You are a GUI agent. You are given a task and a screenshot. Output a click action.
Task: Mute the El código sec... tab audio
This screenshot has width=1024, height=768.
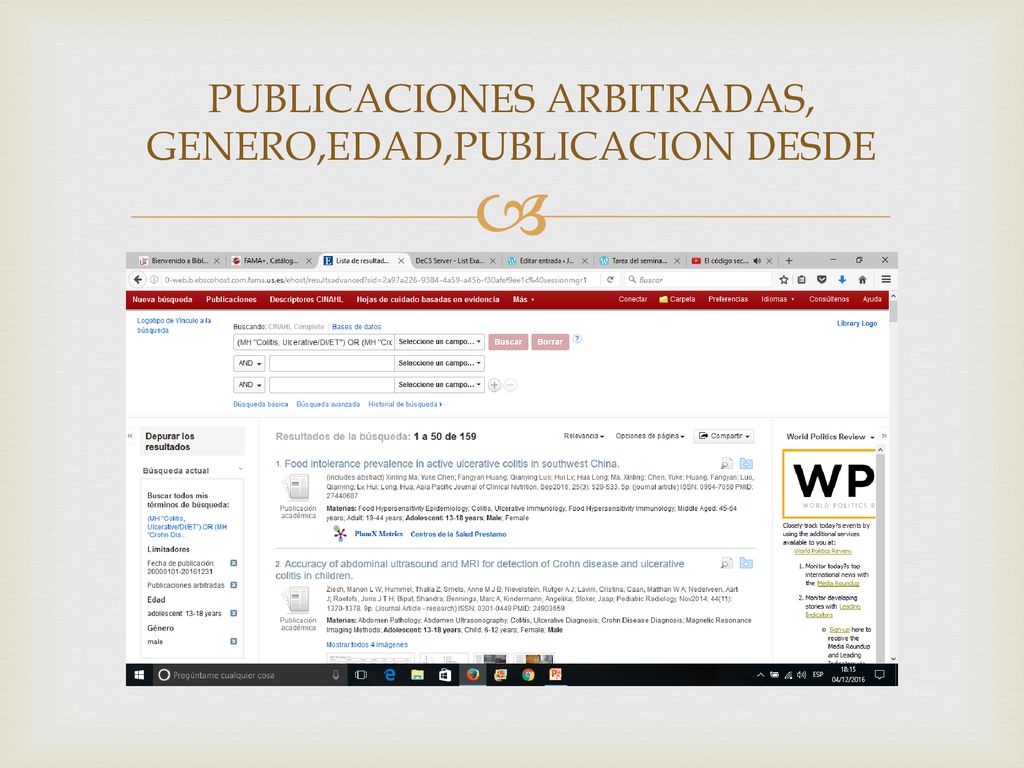pos(758,261)
